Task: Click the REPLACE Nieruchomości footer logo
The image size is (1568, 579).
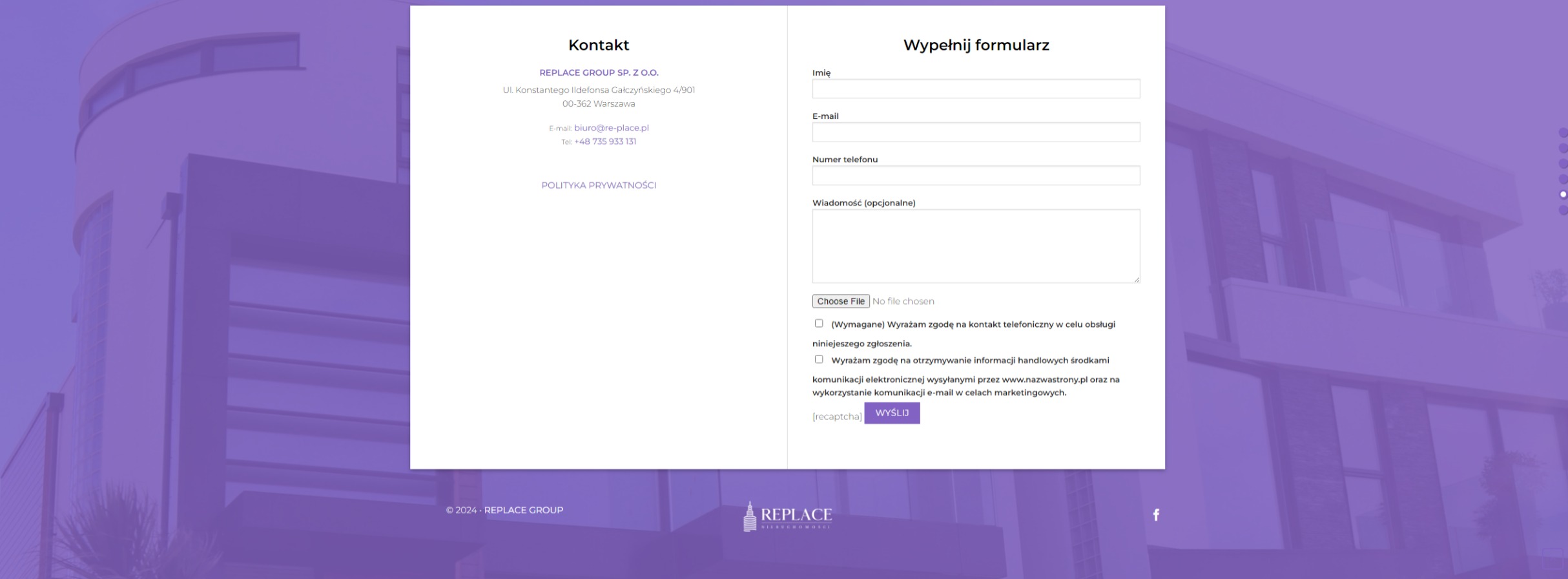Action: 787,516
